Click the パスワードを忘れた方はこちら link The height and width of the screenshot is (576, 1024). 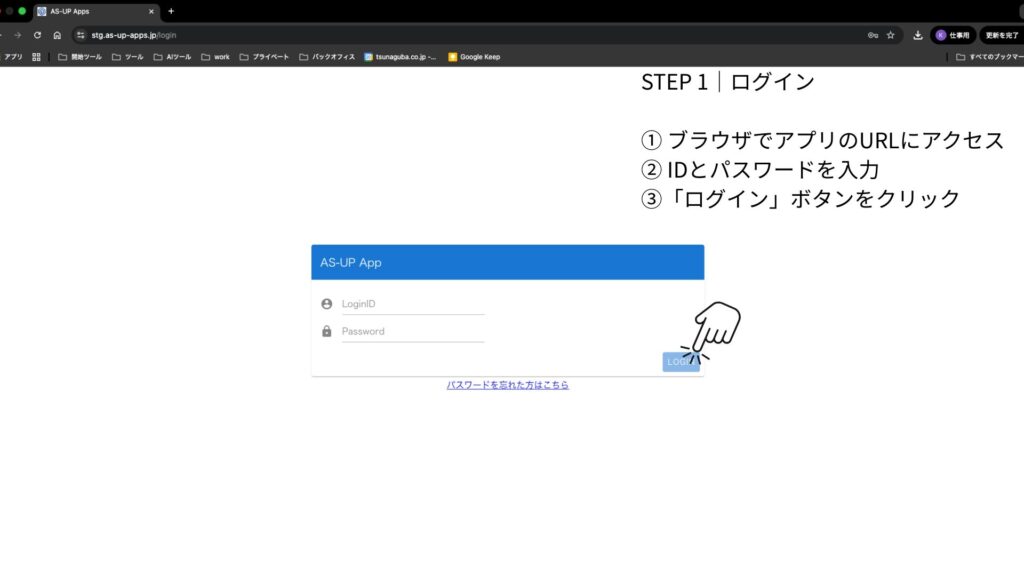tap(507, 385)
